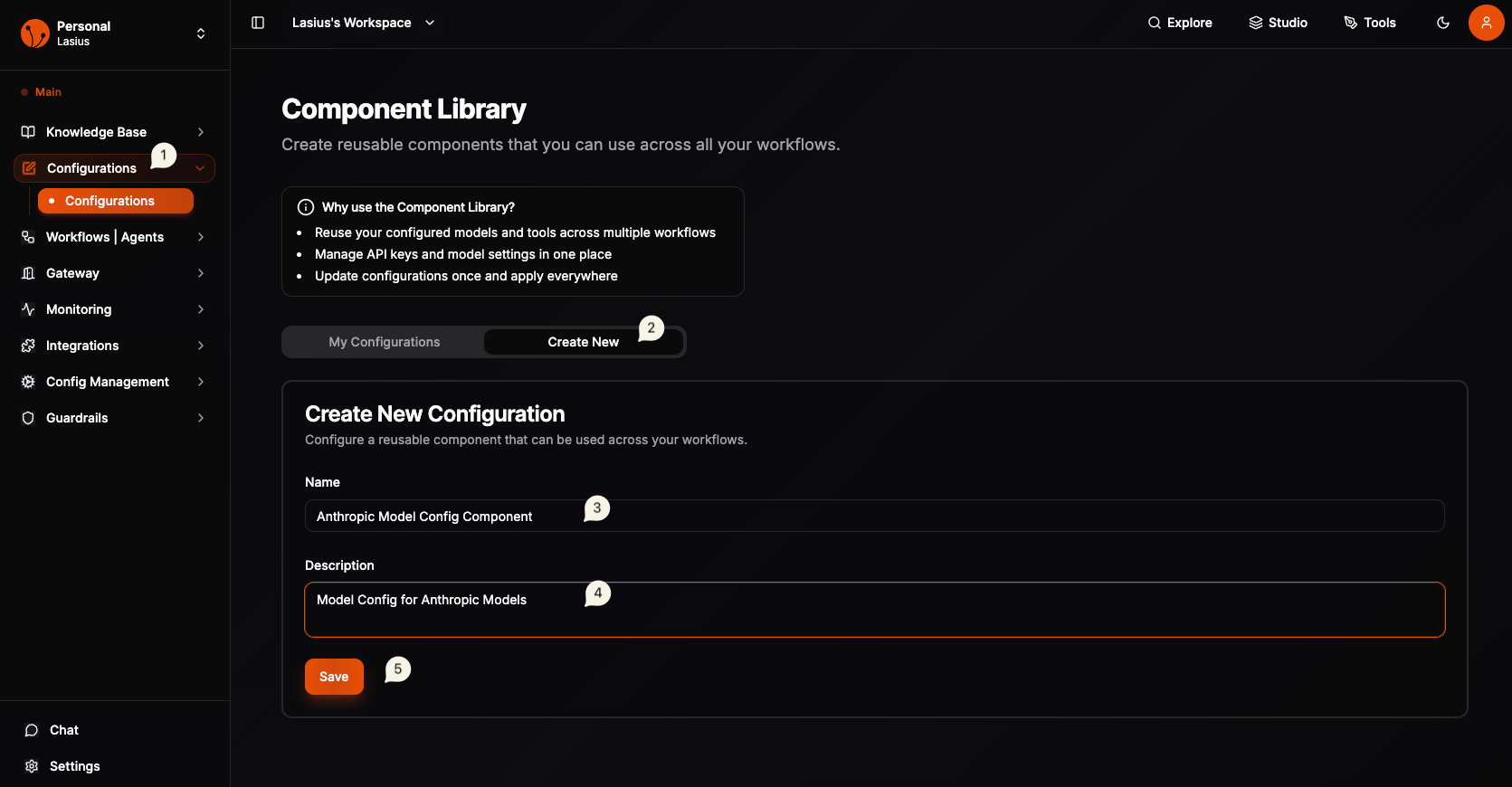1512x787 pixels.
Task: Open Guardrails menu label
Action: (x=77, y=418)
